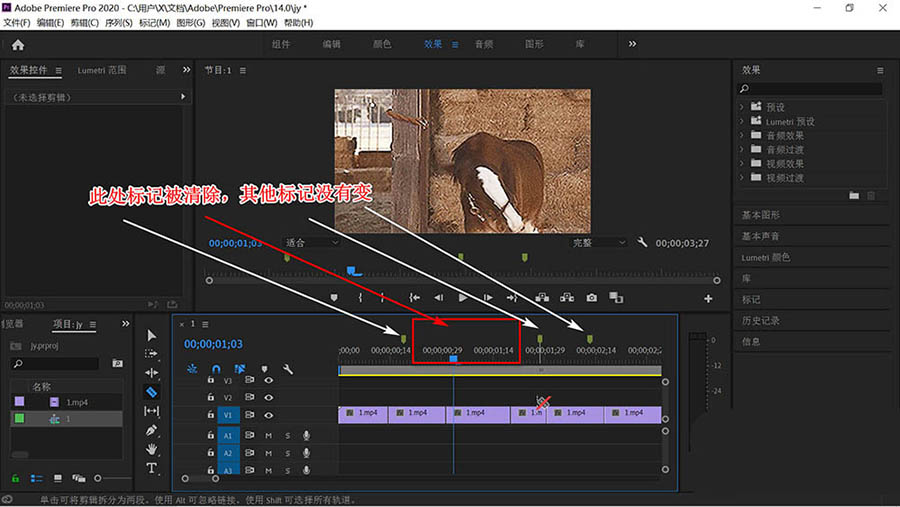Click the Export Frame camera icon

tap(592, 297)
